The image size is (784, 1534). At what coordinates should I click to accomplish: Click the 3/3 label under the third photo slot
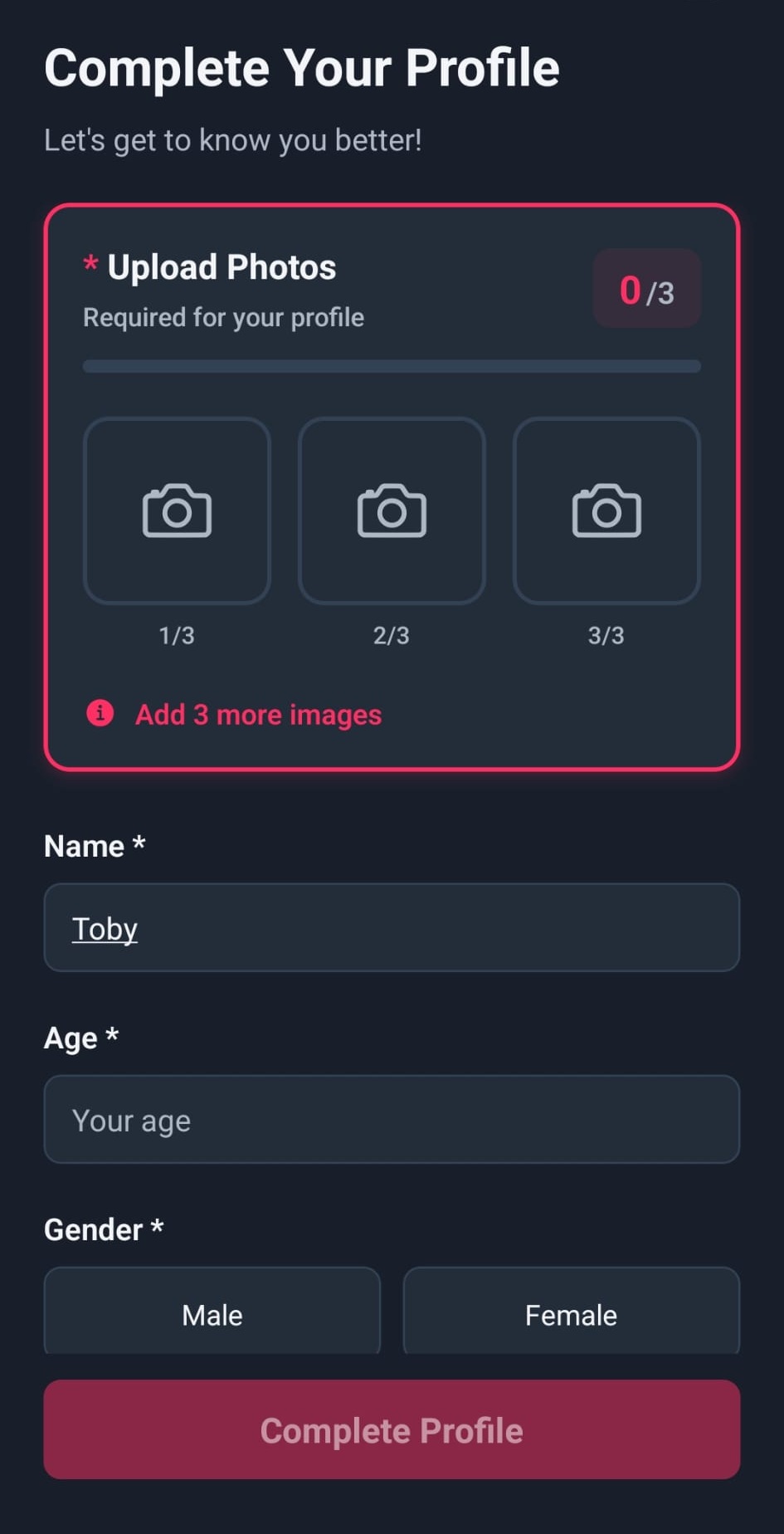(606, 636)
